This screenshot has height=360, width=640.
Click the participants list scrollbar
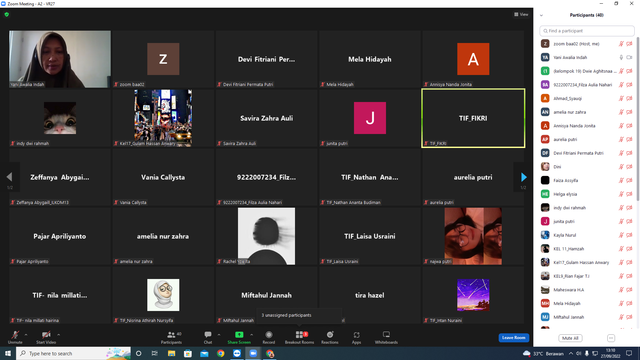[x=637, y=118]
